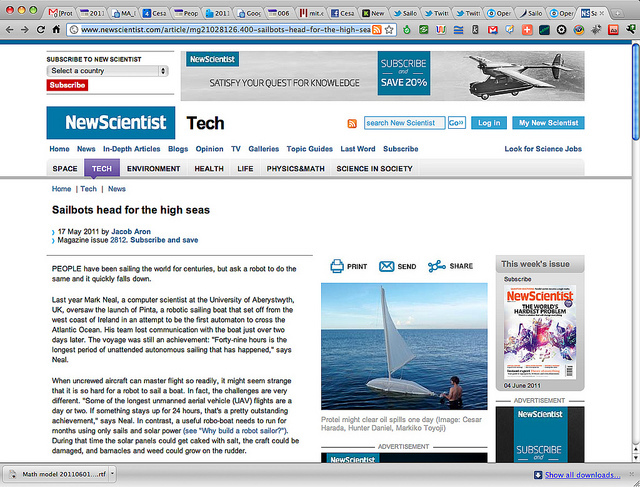Click the browser forward arrow
Image resolution: width=640 pixels, height=487 pixels.
[24, 29]
